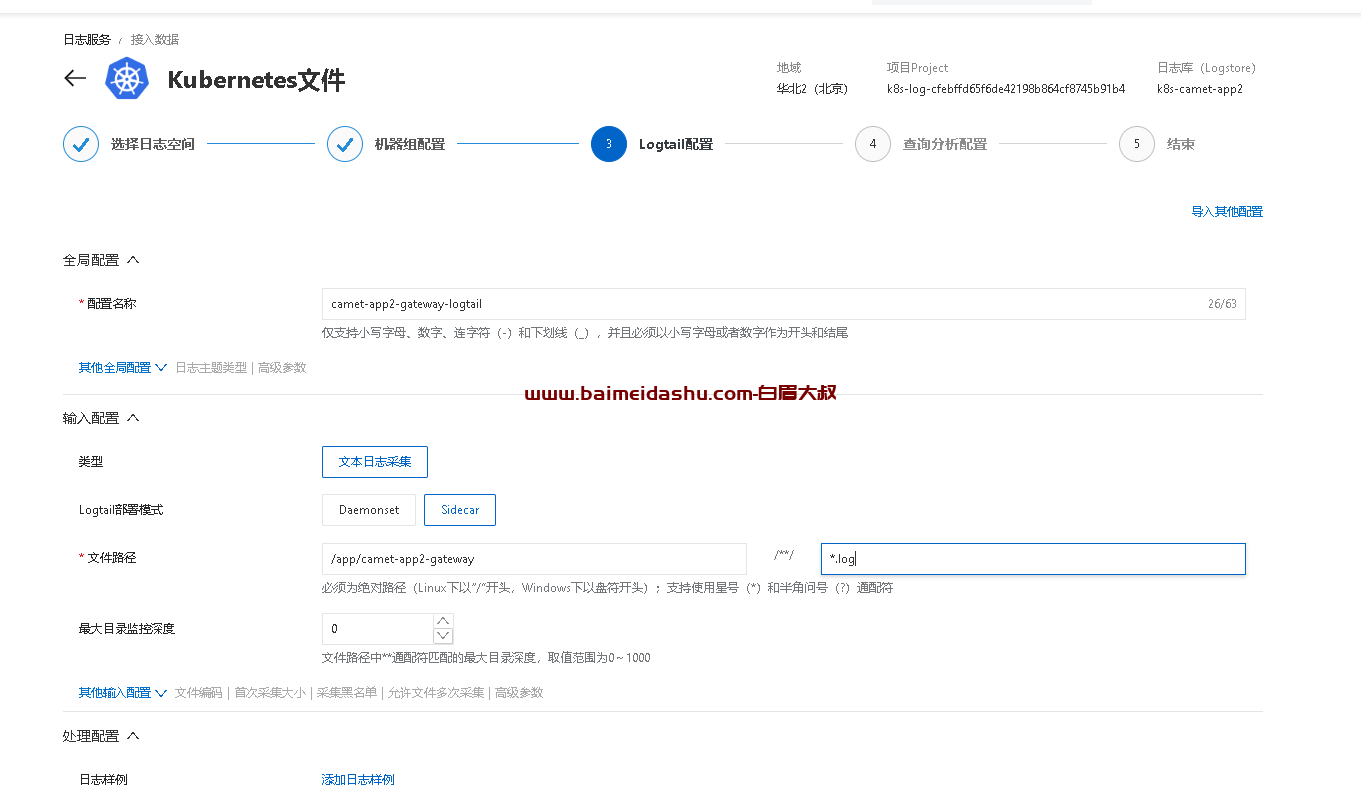Expand 其他输入配置 options
1361x800 pixels.
122,693
